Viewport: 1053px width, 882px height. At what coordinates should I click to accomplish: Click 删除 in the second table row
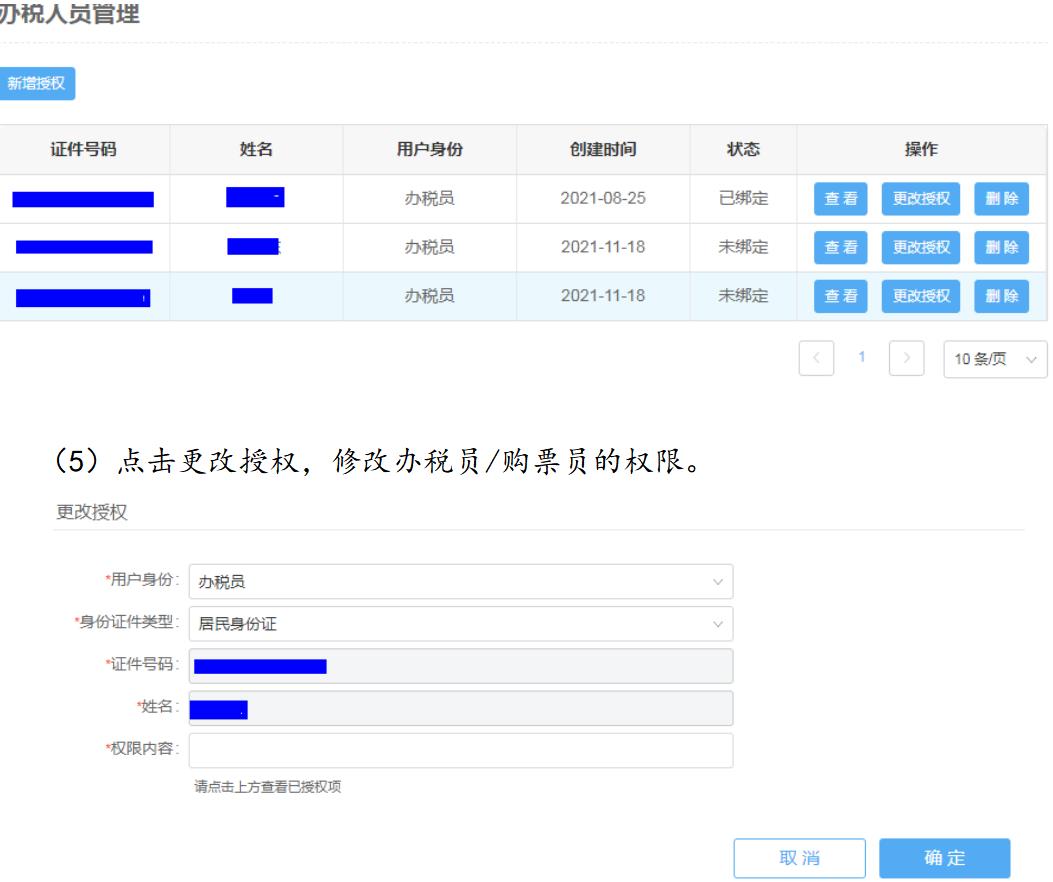pos(1001,247)
